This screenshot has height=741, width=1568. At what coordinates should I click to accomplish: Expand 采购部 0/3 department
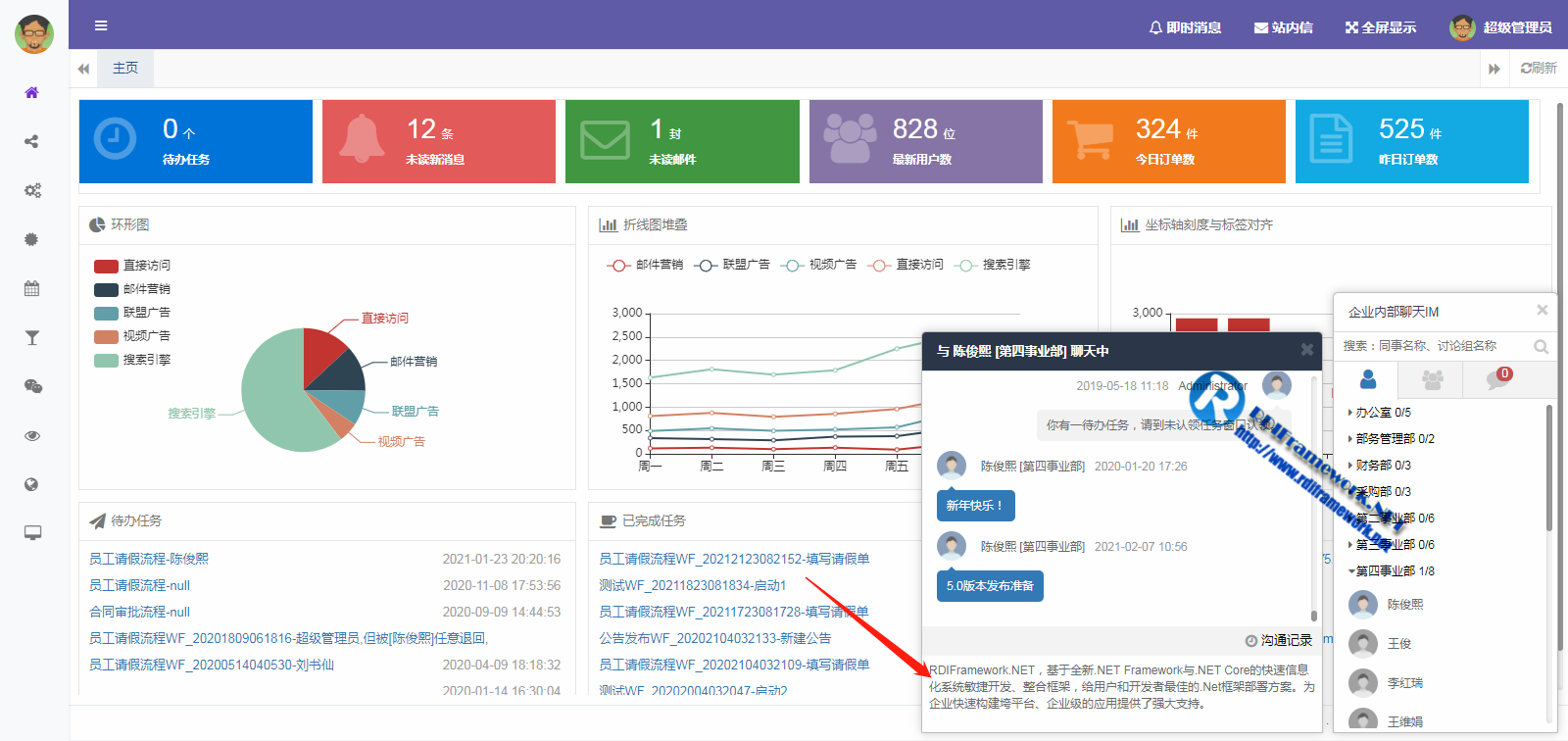point(1381,492)
